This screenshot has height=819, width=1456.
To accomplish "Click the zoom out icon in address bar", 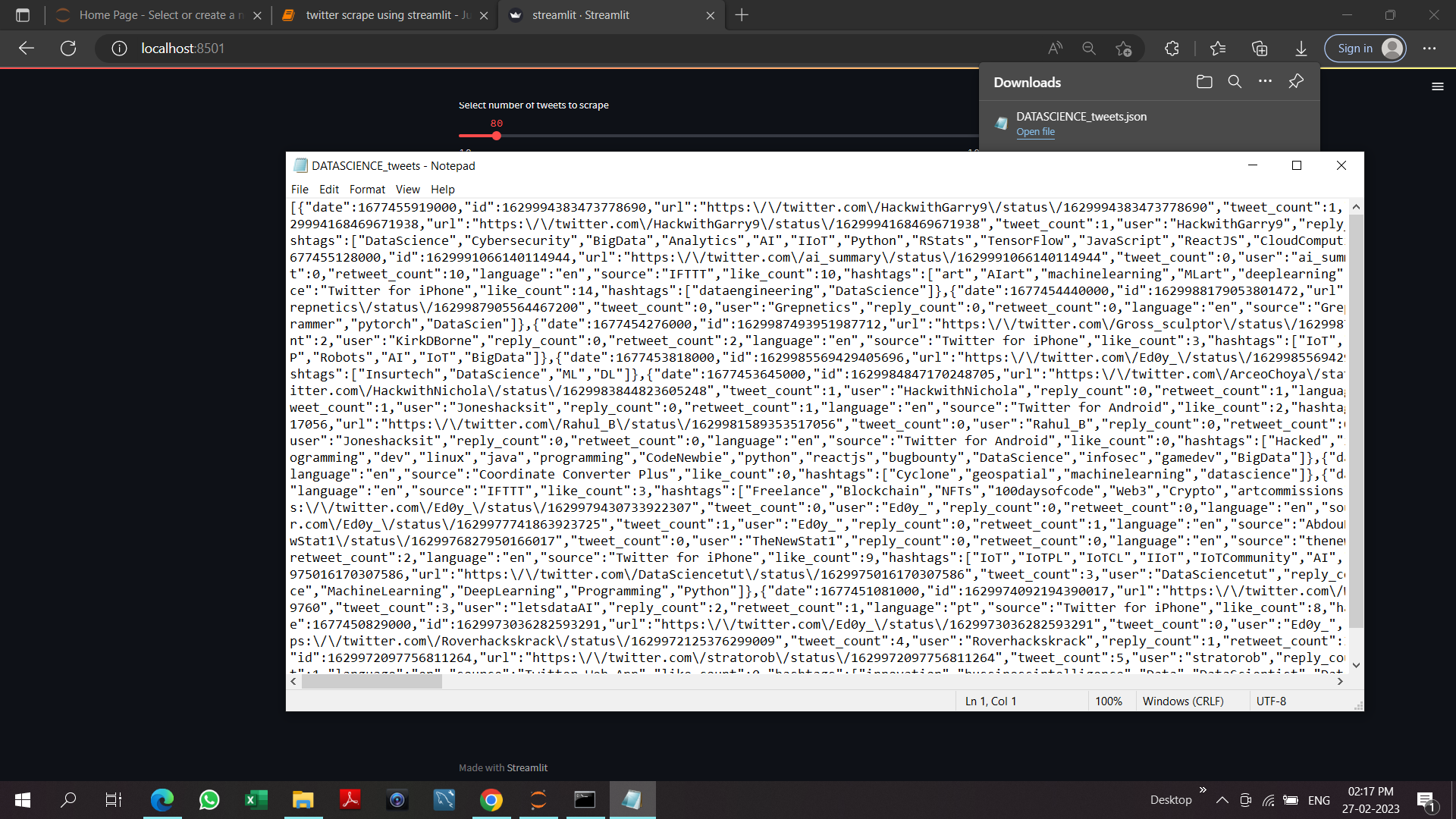I will click(1089, 48).
